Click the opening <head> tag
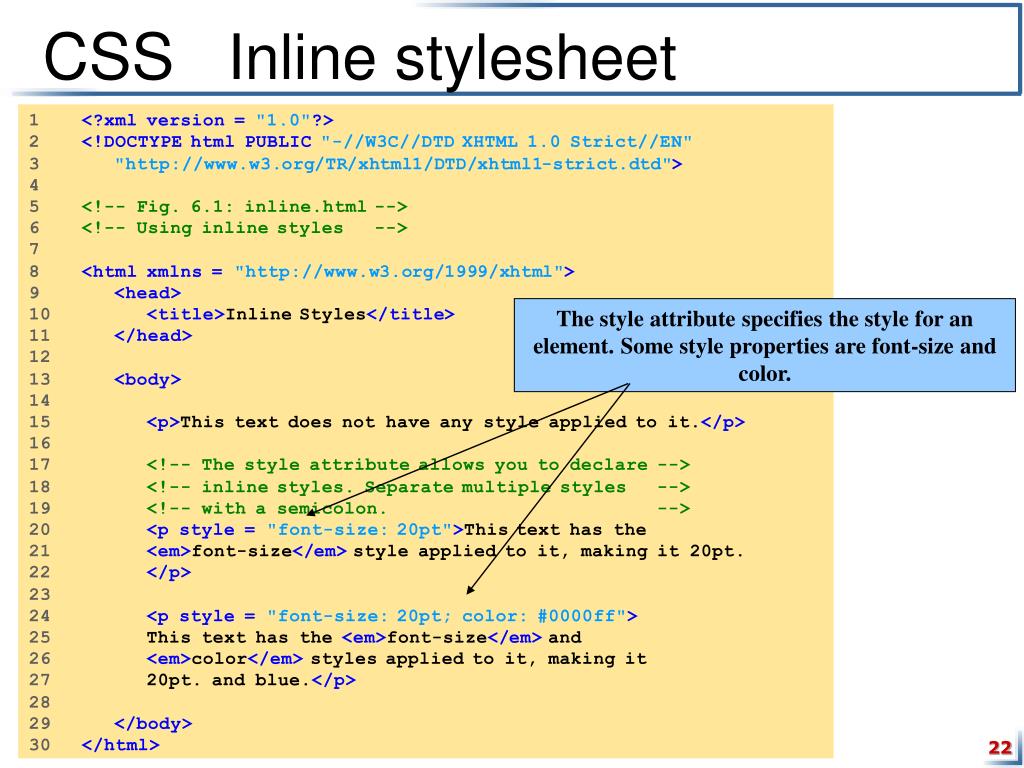The width and height of the screenshot is (1024, 768). point(148,293)
